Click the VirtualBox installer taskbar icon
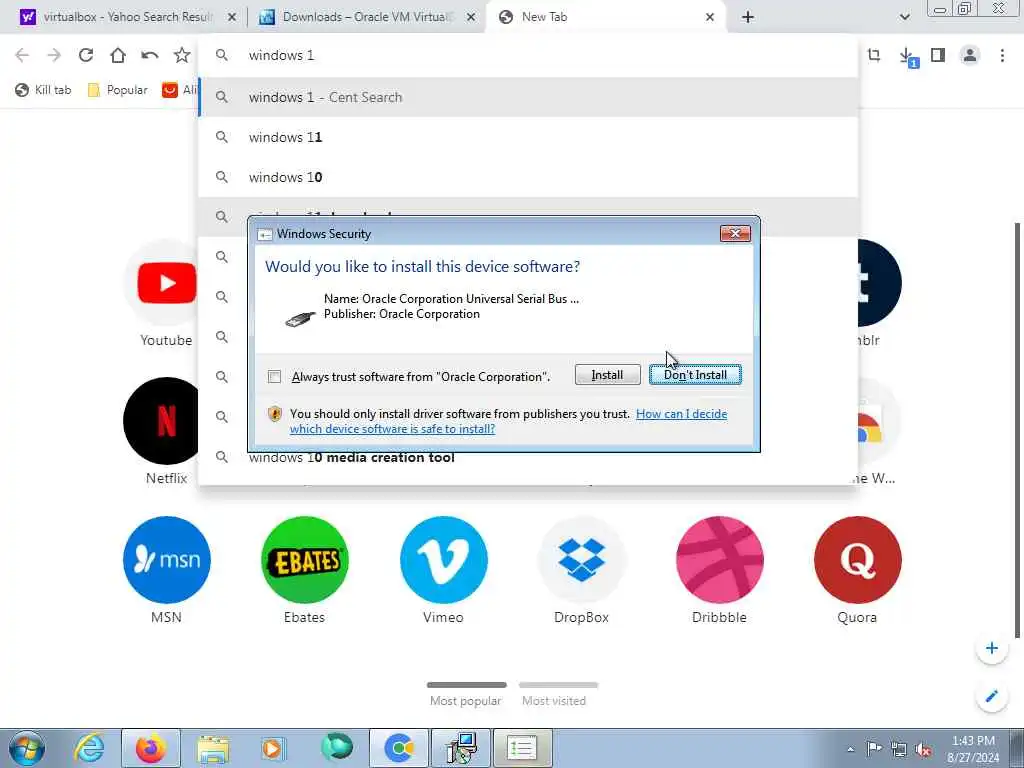1024x768 pixels. [462, 748]
